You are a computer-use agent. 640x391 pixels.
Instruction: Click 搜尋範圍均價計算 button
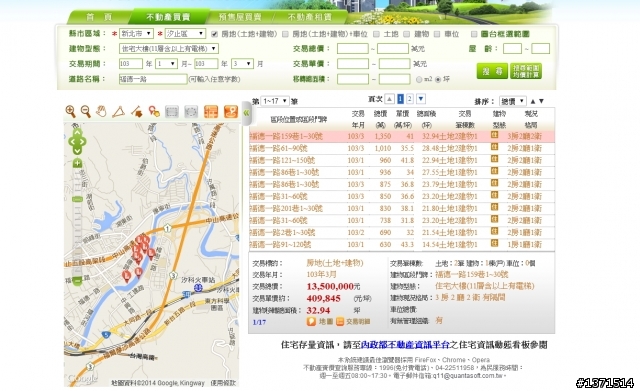pos(526,71)
